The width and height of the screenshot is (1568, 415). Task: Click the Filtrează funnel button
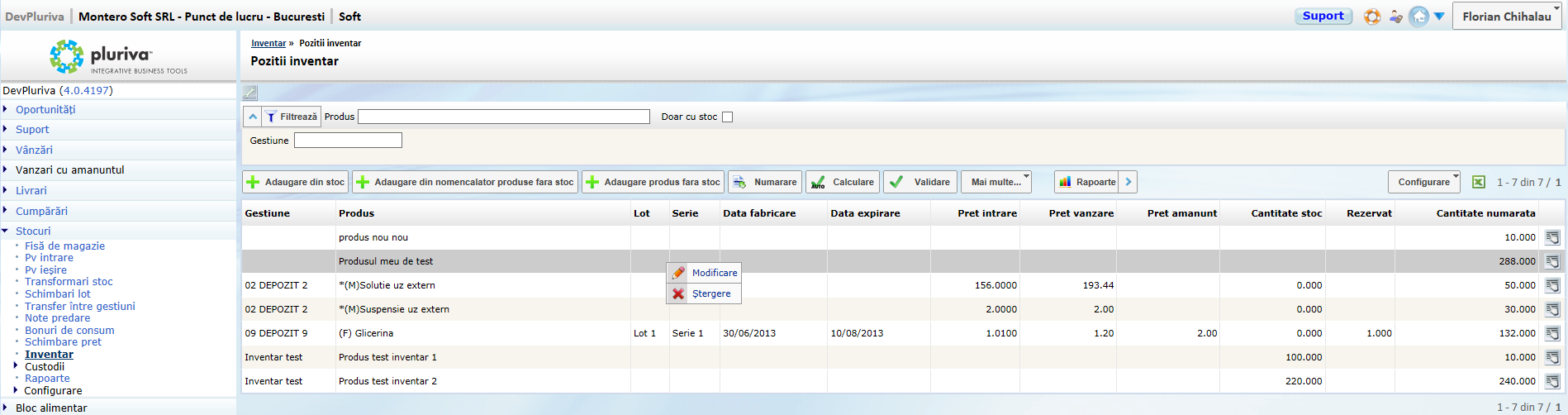pyautogui.click(x=291, y=117)
